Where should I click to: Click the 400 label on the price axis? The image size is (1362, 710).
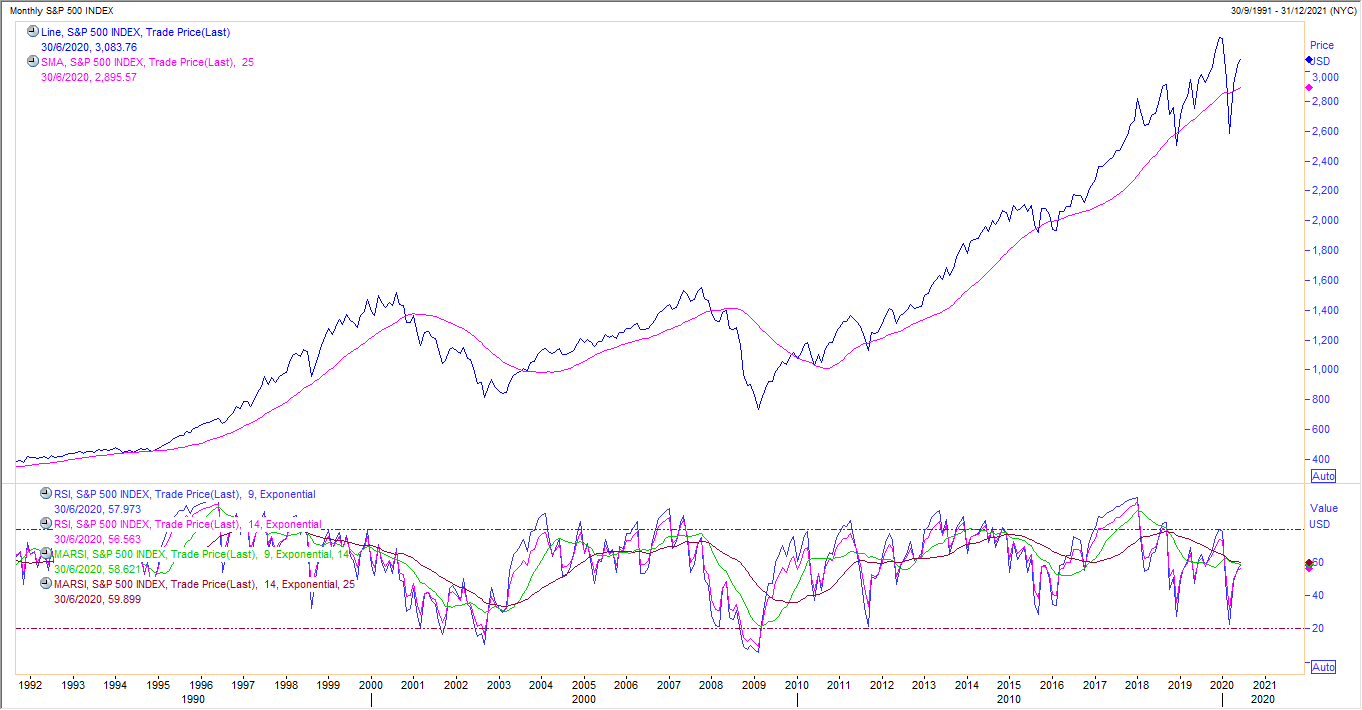coord(1321,459)
